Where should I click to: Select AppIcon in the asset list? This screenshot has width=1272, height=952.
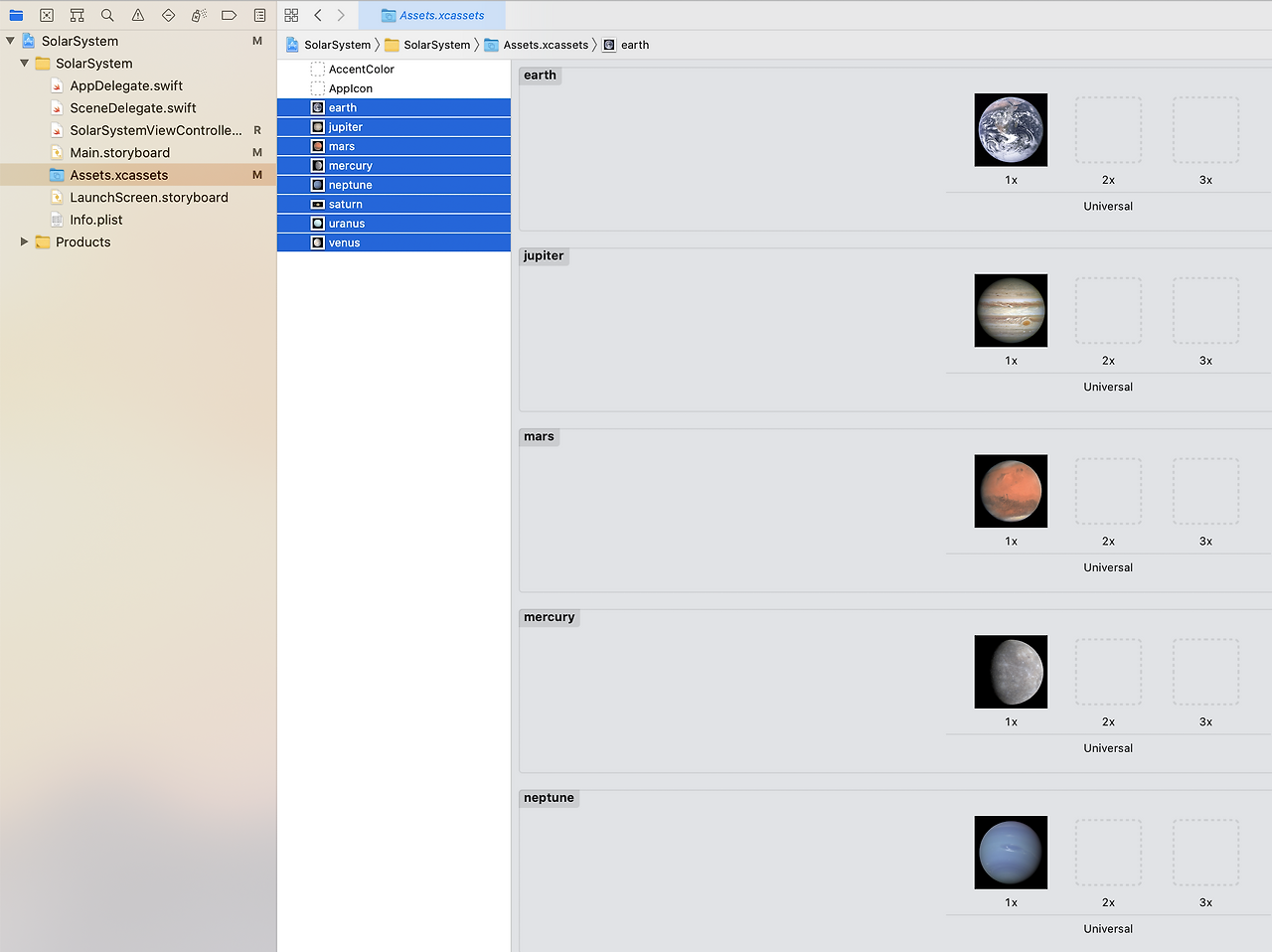tap(394, 88)
